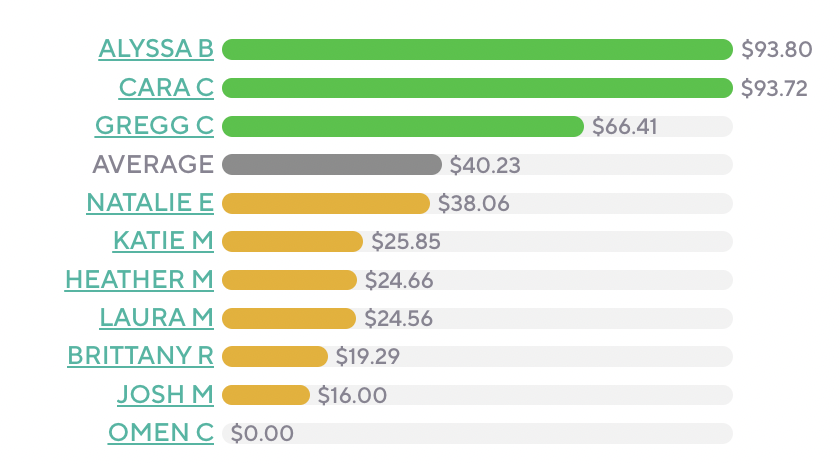
Task: Click the JOSH M link
Action: click(x=165, y=395)
